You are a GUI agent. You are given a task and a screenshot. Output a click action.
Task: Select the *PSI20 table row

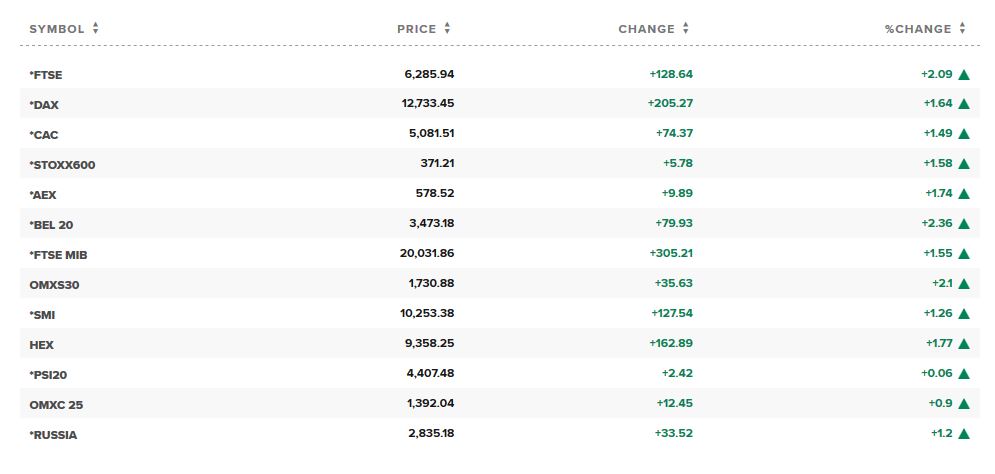pos(499,374)
